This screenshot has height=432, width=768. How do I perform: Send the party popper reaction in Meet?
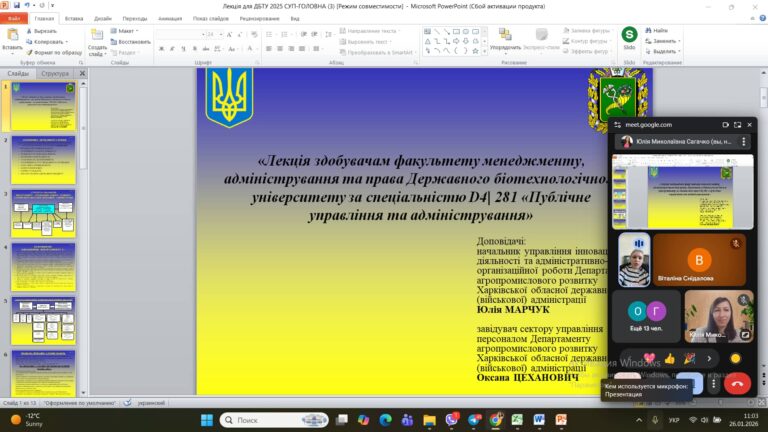point(690,358)
